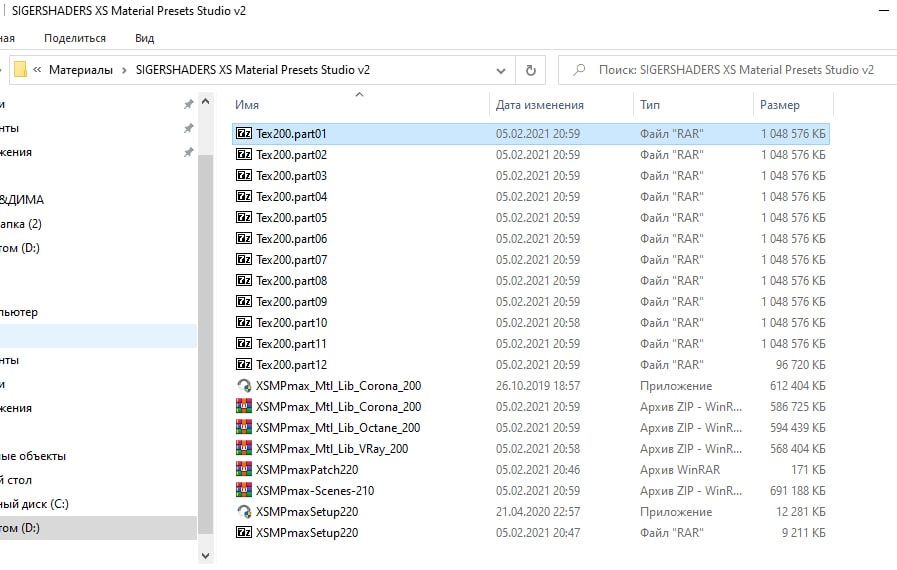Screen dimensions: 897x570
Task: Open the Вид ribbon tab
Action: click(144, 38)
